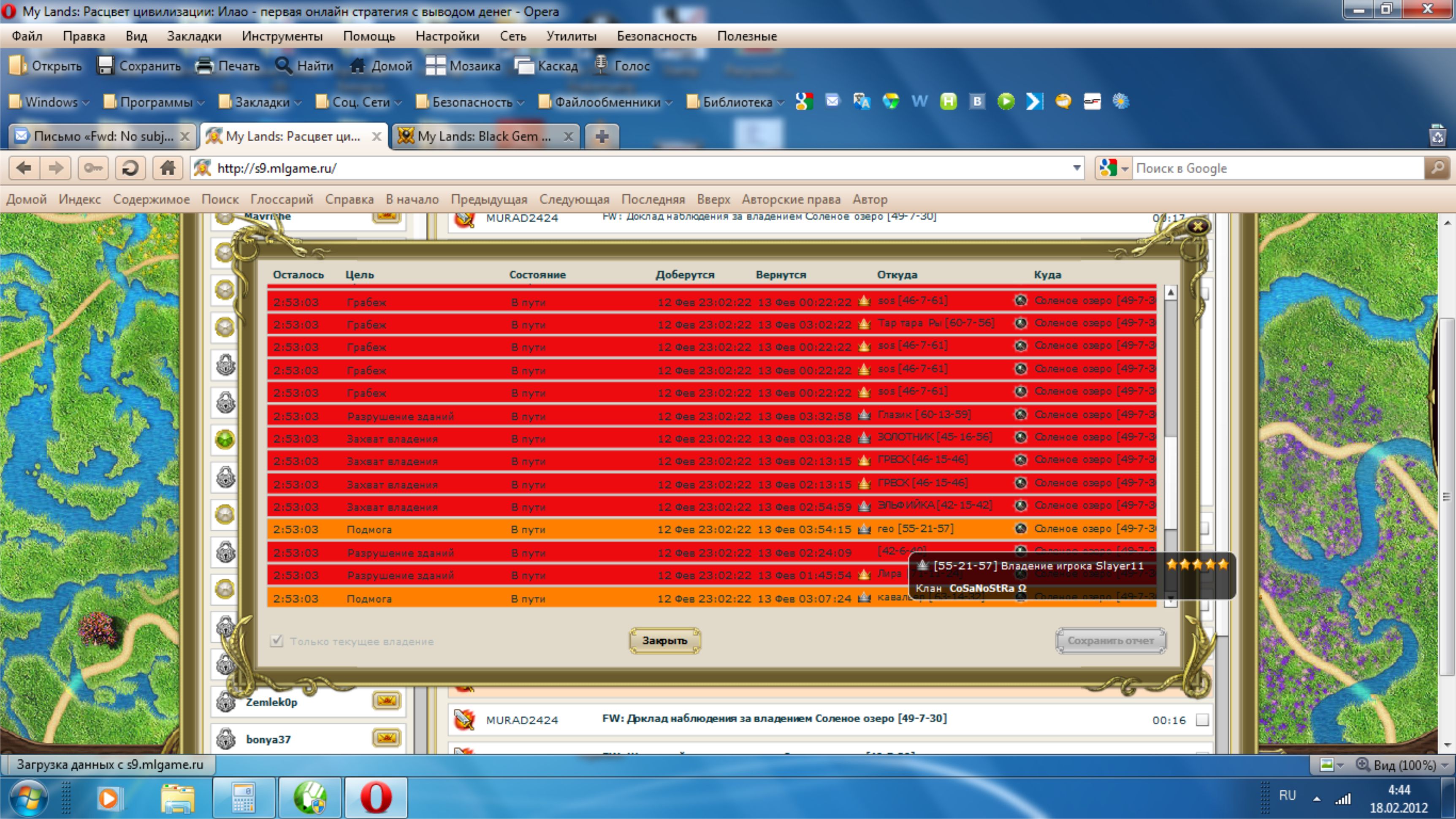Click the Reload page toolbar icon

(x=130, y=168)
